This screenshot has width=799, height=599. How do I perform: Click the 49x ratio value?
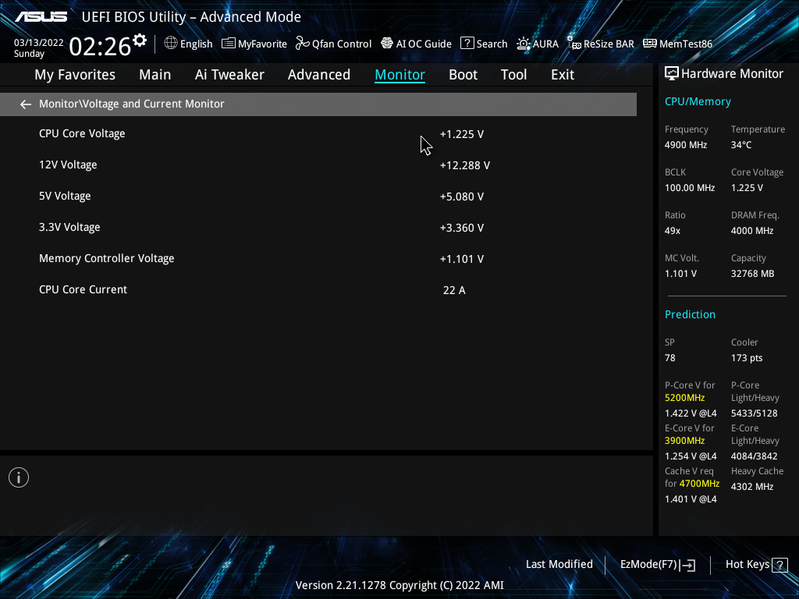[x=672, y=231]
